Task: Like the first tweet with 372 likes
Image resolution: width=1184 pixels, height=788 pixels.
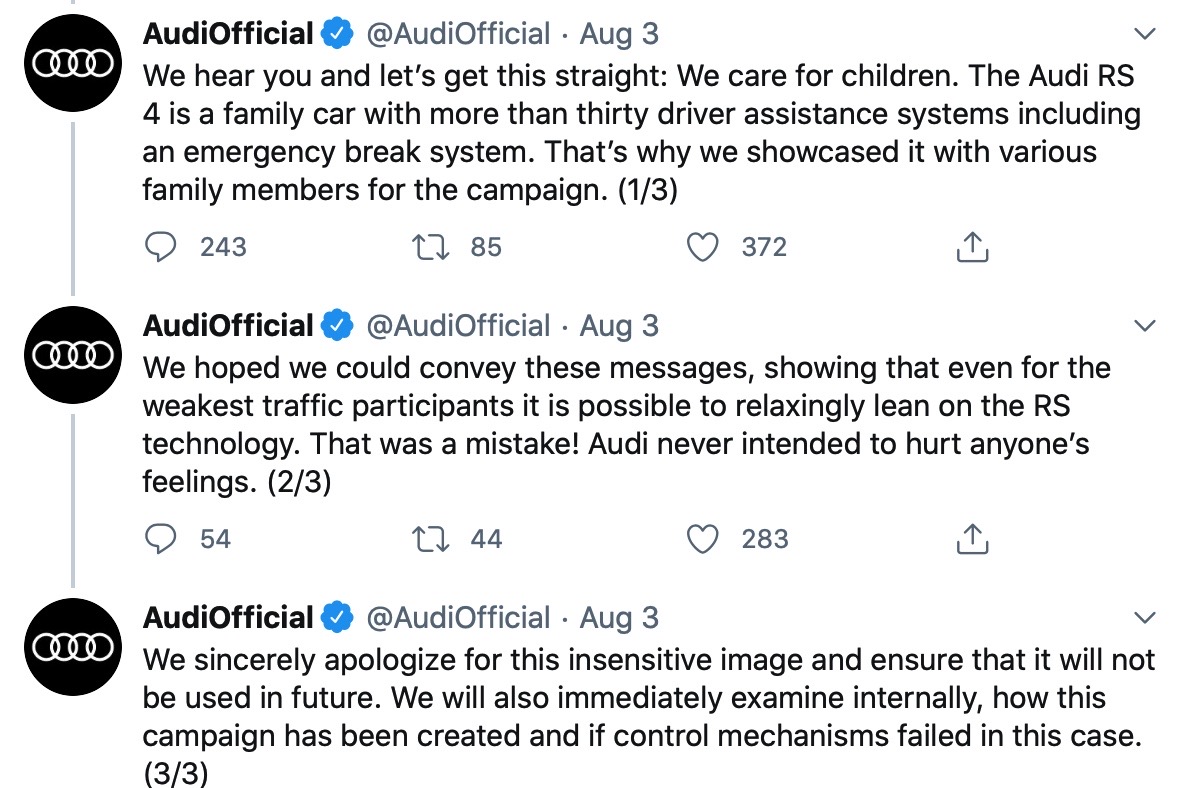Action: [x=702, y=247]
